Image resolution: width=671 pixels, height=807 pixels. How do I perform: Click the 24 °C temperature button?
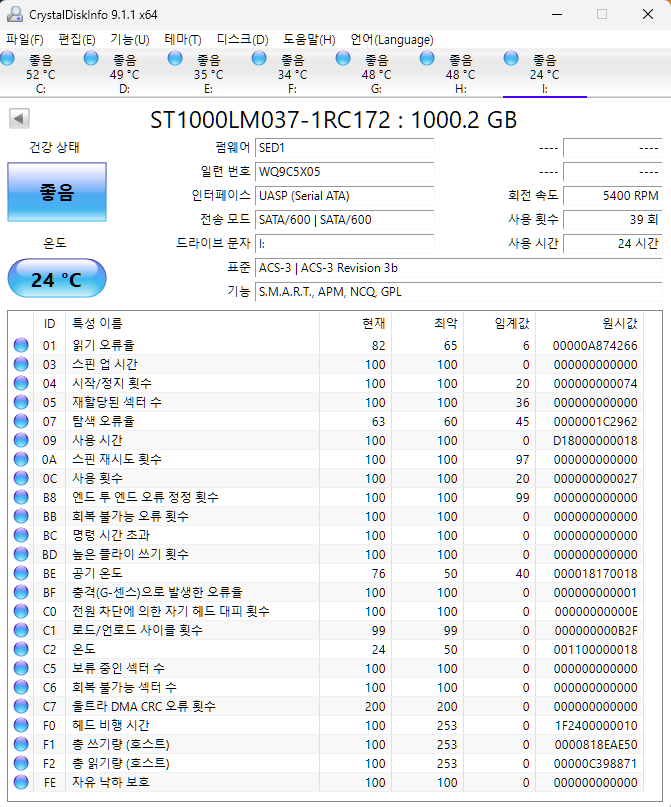(x=57, y=279)
